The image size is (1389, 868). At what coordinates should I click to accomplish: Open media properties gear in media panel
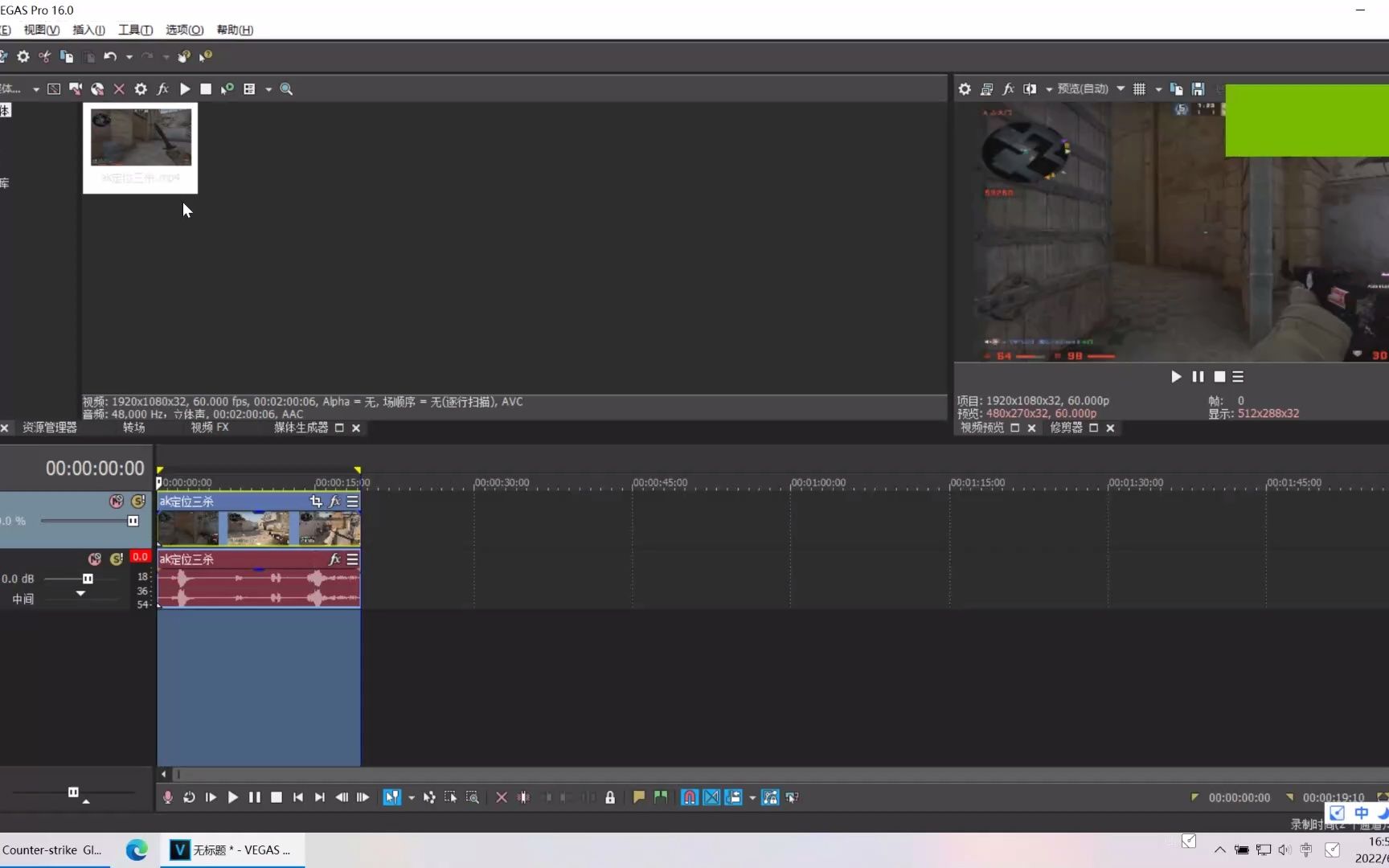coord(141,89)
